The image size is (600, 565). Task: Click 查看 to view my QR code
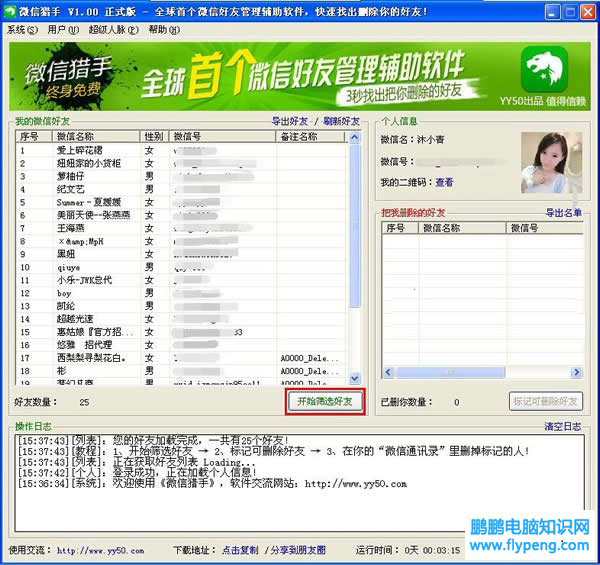tap(444, 182)
